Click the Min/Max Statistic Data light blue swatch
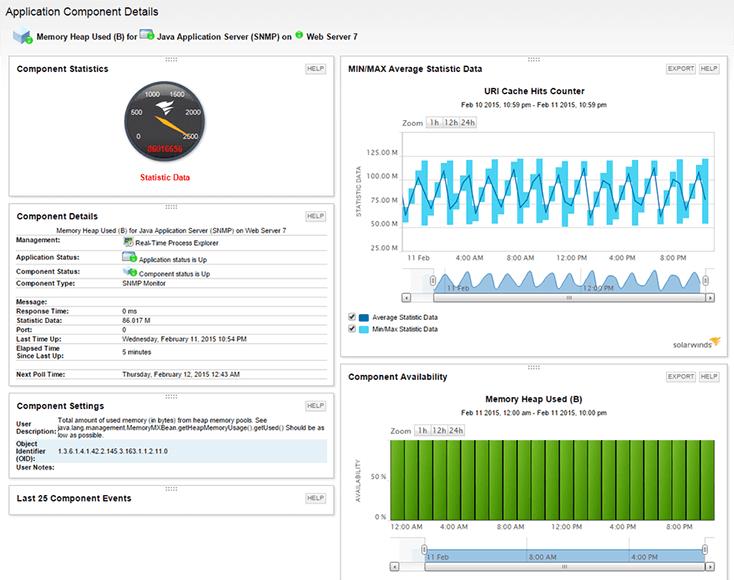The height and width of the screenshot is (580, 734). point(364,329)
